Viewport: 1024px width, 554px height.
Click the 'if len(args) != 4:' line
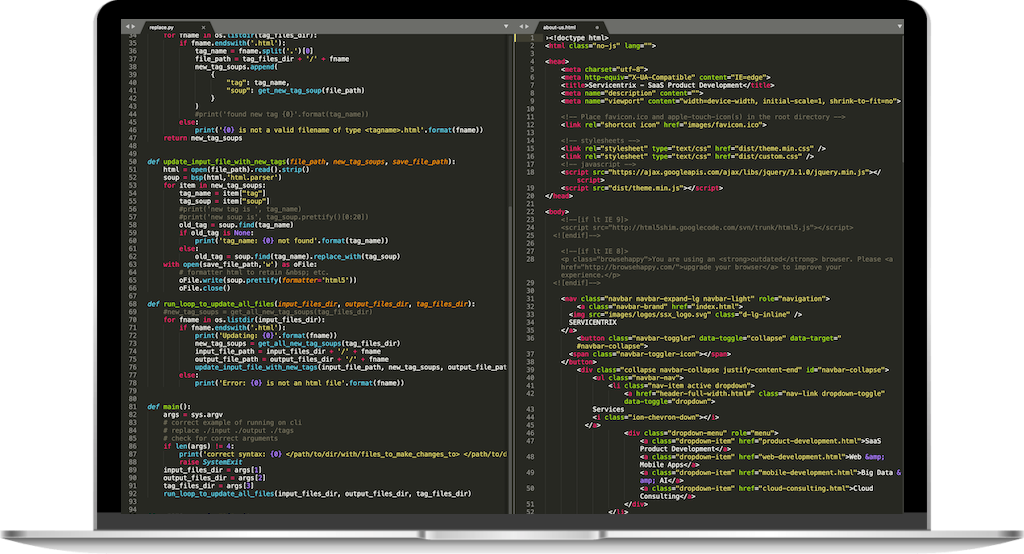click(199, 446)
